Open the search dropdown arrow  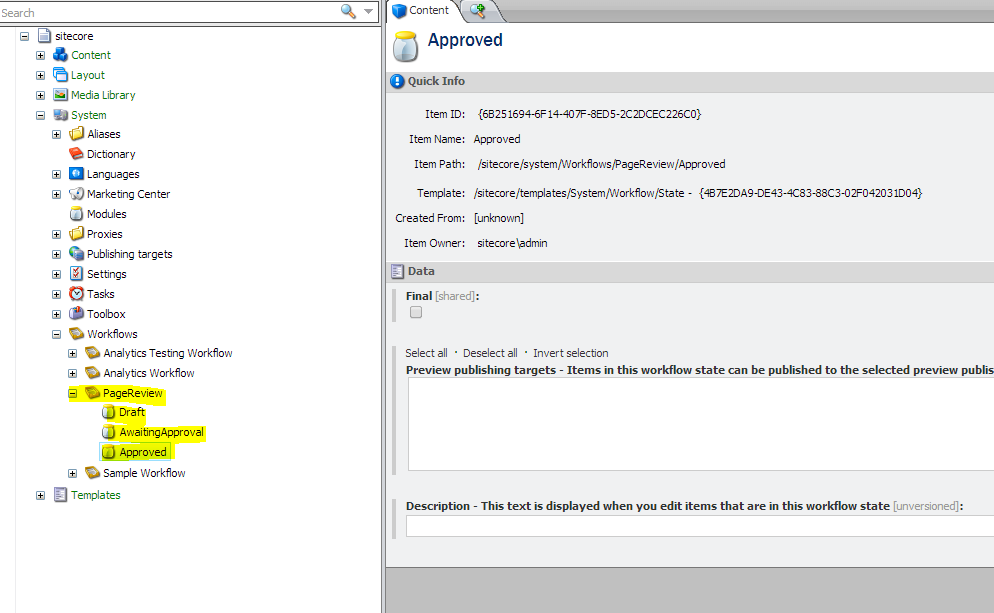pos(367,12)
